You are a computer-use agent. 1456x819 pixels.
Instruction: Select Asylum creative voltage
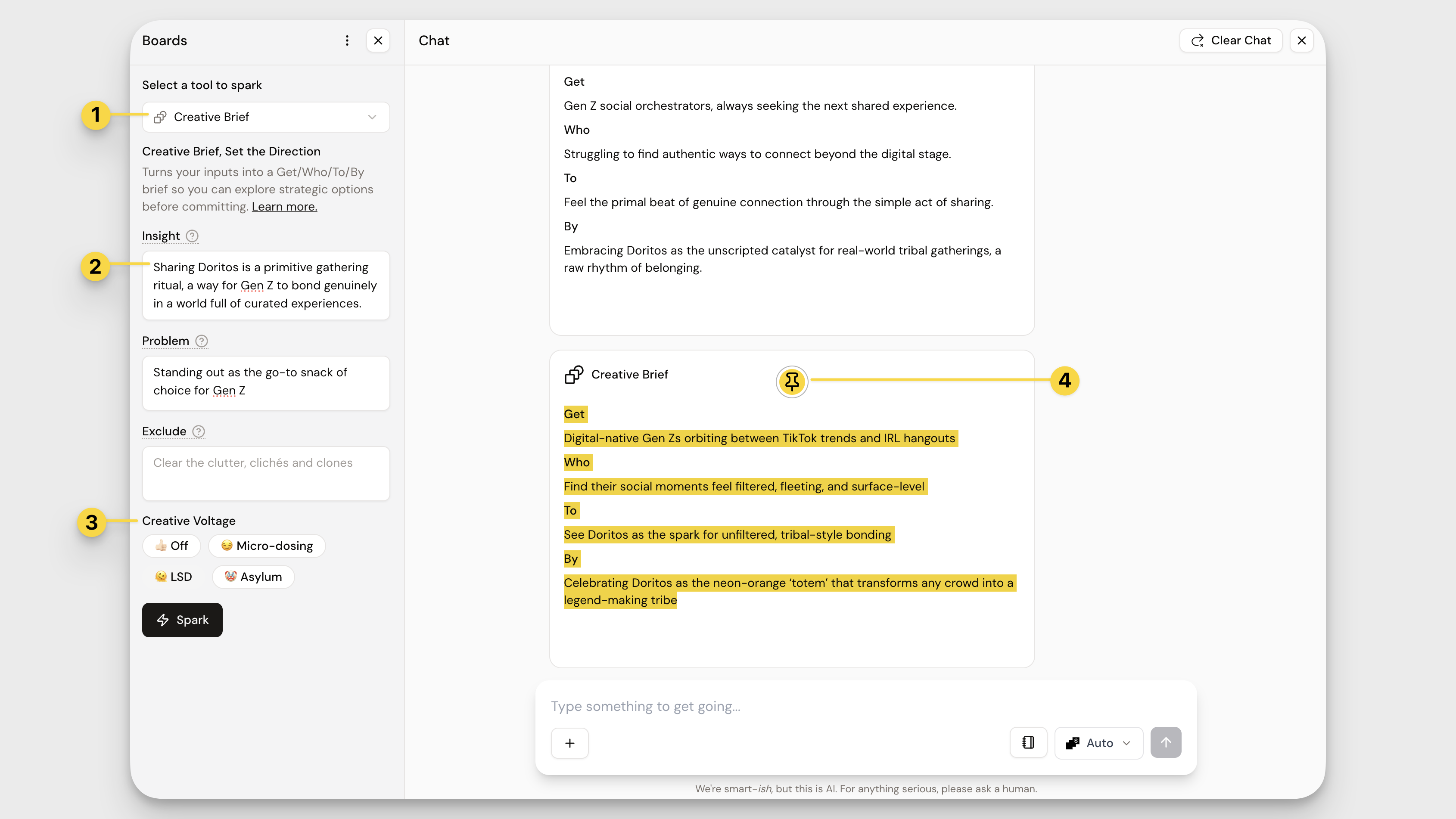coord(253,577)
